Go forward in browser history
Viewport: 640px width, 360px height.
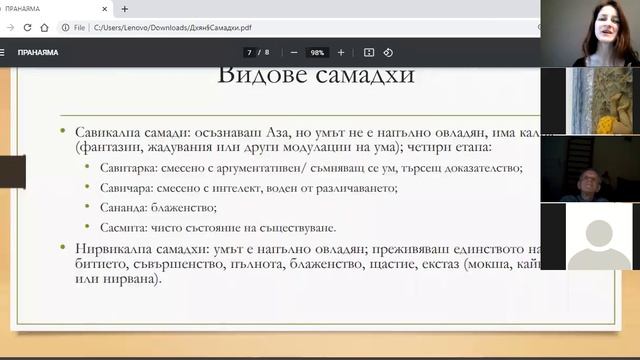11,27
